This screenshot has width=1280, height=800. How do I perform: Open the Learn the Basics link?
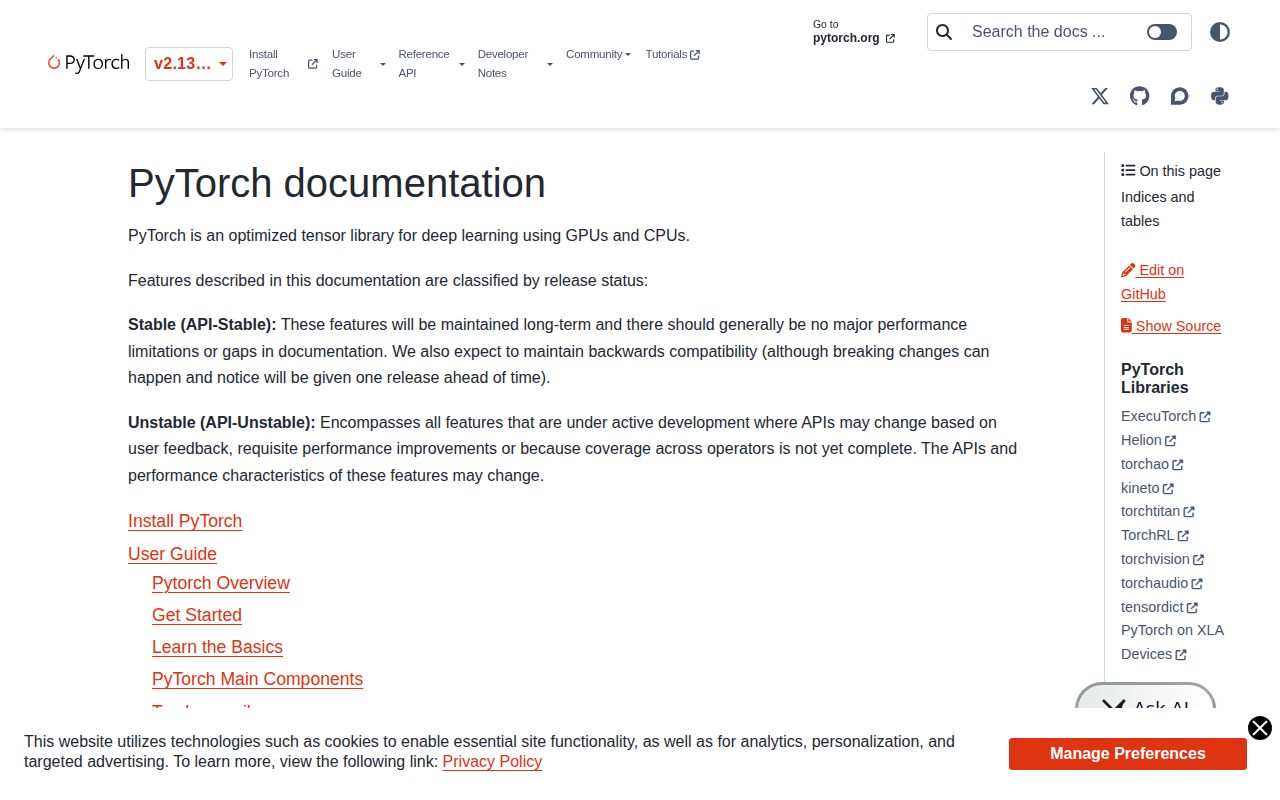[217, 647]
